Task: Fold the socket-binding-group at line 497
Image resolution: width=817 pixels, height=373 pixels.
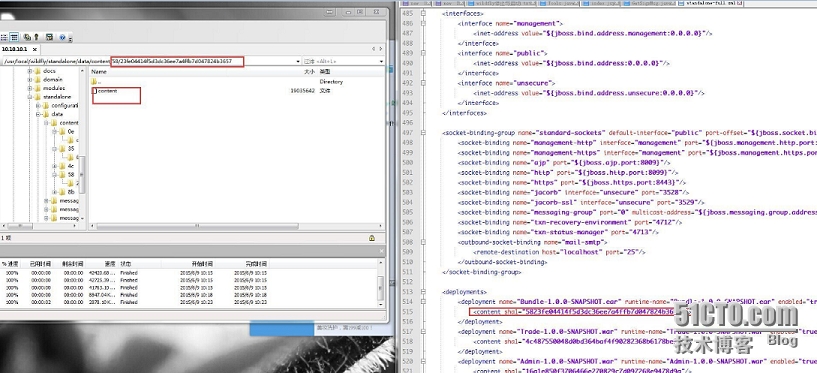Action: pos(423,132)
